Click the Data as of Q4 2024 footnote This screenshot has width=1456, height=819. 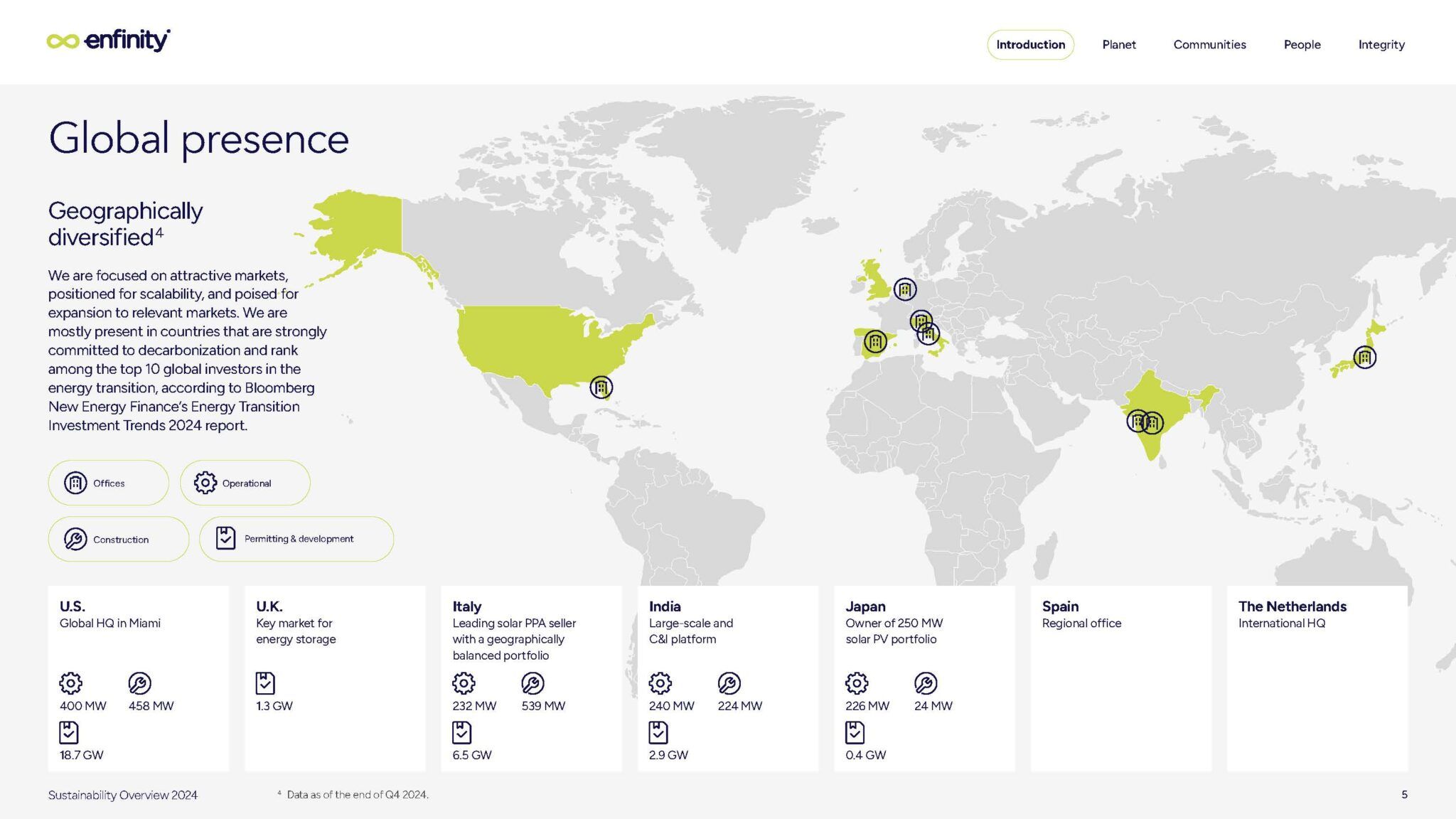pos(353,795)
